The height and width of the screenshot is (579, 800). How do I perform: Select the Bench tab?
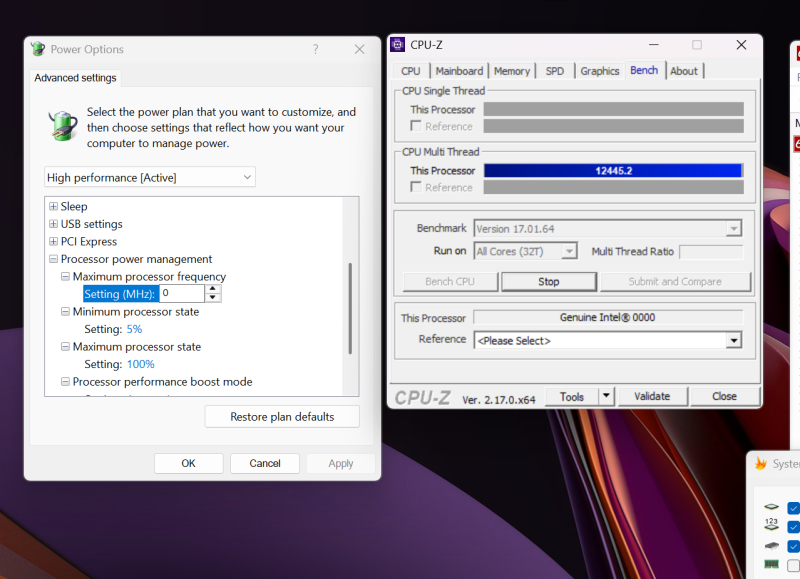click(644, 70)
